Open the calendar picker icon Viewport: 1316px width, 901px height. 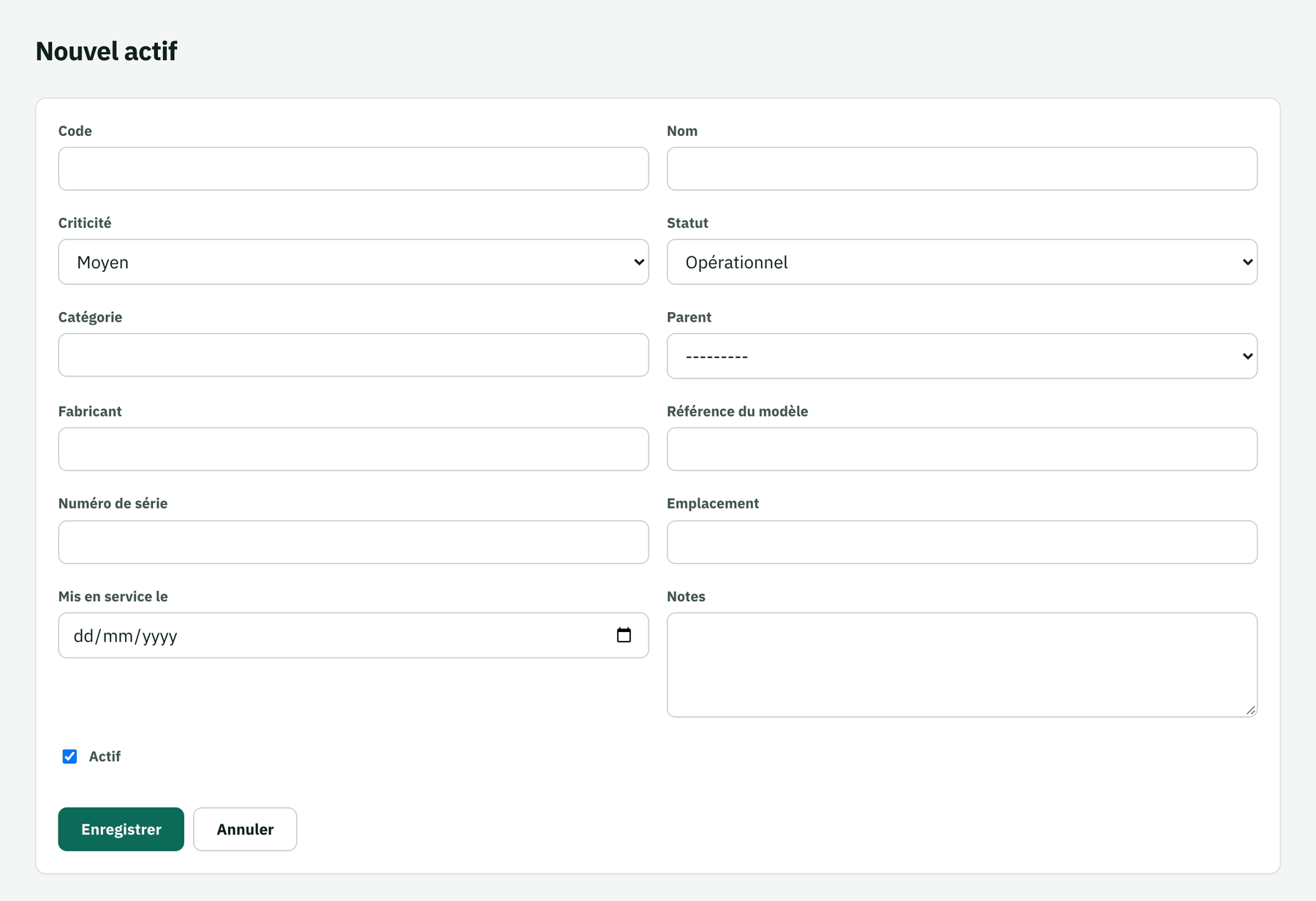tap(624, 635)
